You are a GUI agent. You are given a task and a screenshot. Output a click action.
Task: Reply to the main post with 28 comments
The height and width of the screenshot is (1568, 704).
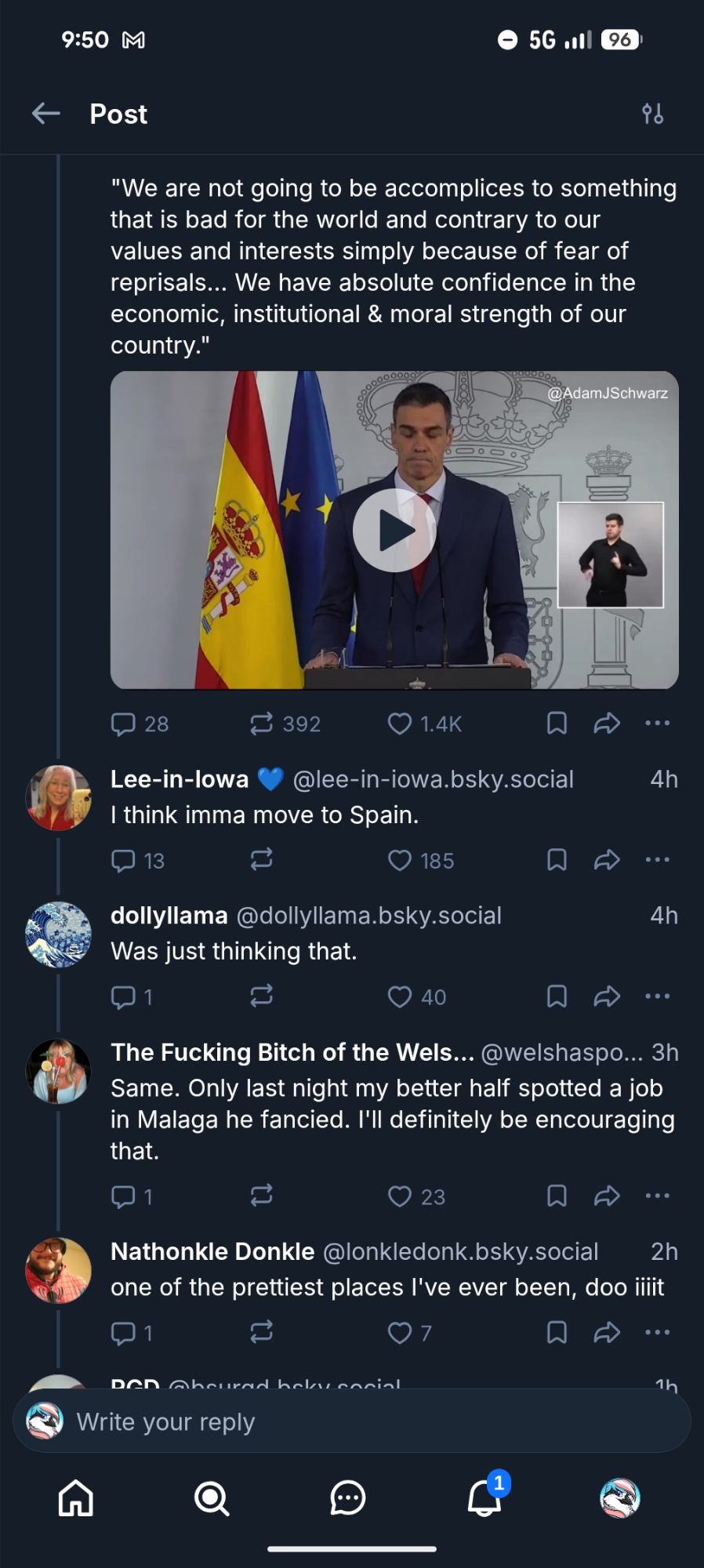tap(124, 724)
